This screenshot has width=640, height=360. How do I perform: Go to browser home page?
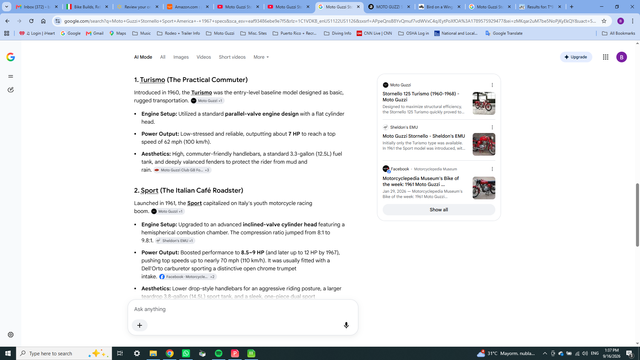(43, 21)
